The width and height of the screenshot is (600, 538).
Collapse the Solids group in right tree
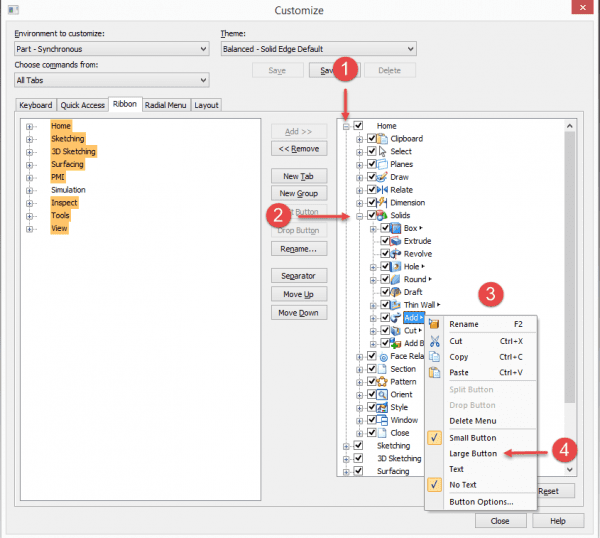point(359,216)
